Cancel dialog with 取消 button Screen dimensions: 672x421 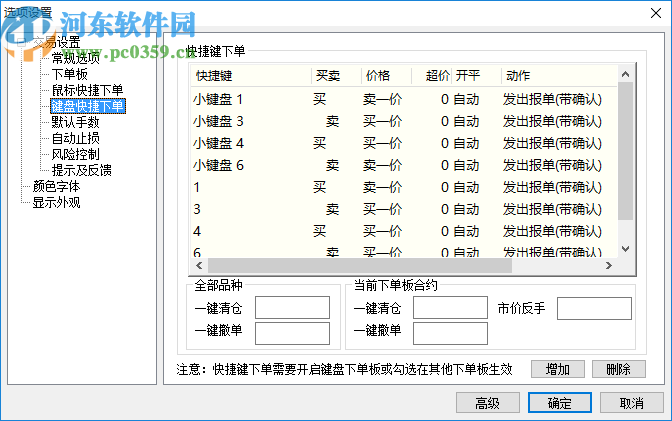632,403
